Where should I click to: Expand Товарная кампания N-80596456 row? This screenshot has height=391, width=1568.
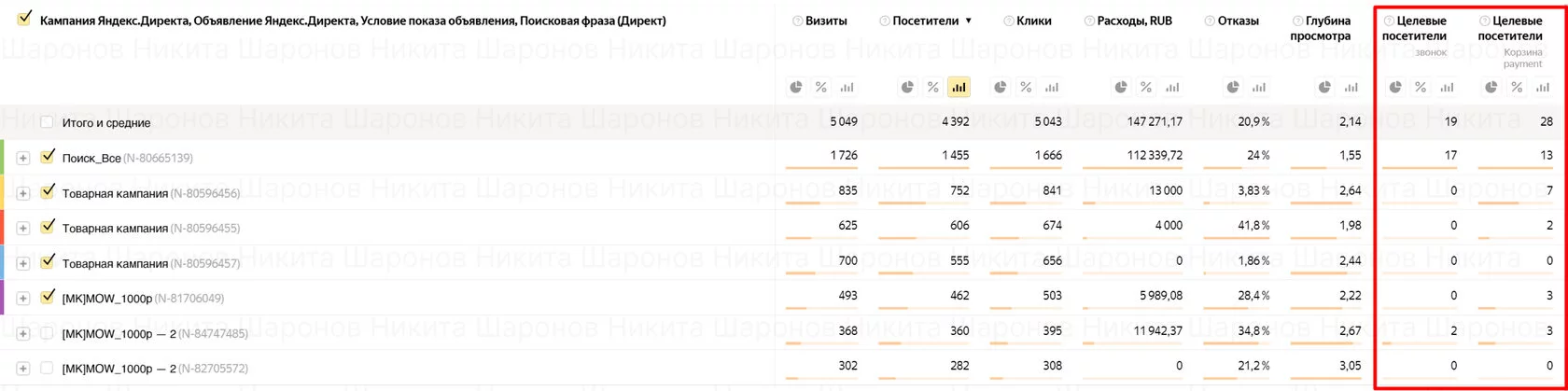[x=23, y=193]
